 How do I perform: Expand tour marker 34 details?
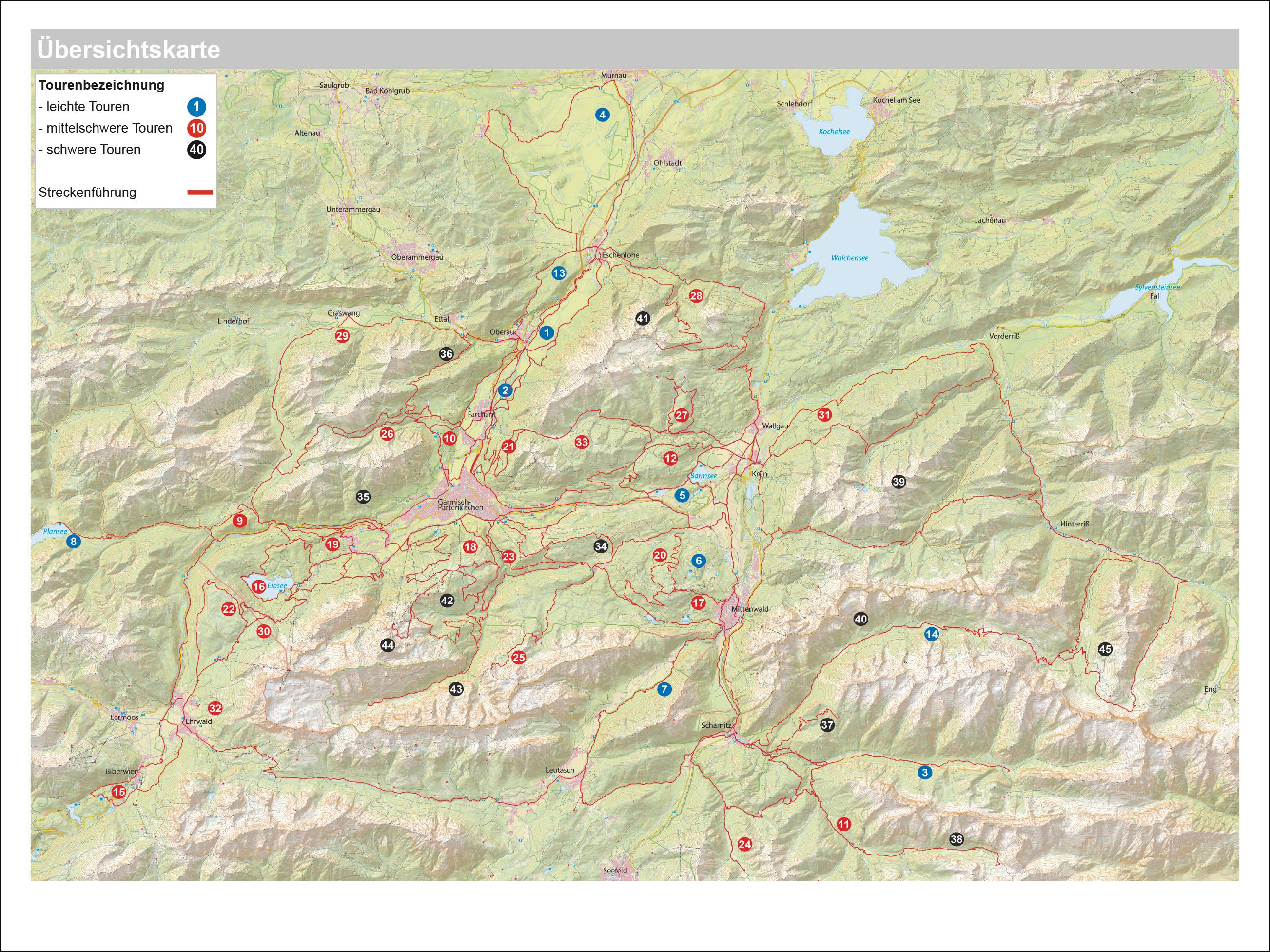point(601,547)
